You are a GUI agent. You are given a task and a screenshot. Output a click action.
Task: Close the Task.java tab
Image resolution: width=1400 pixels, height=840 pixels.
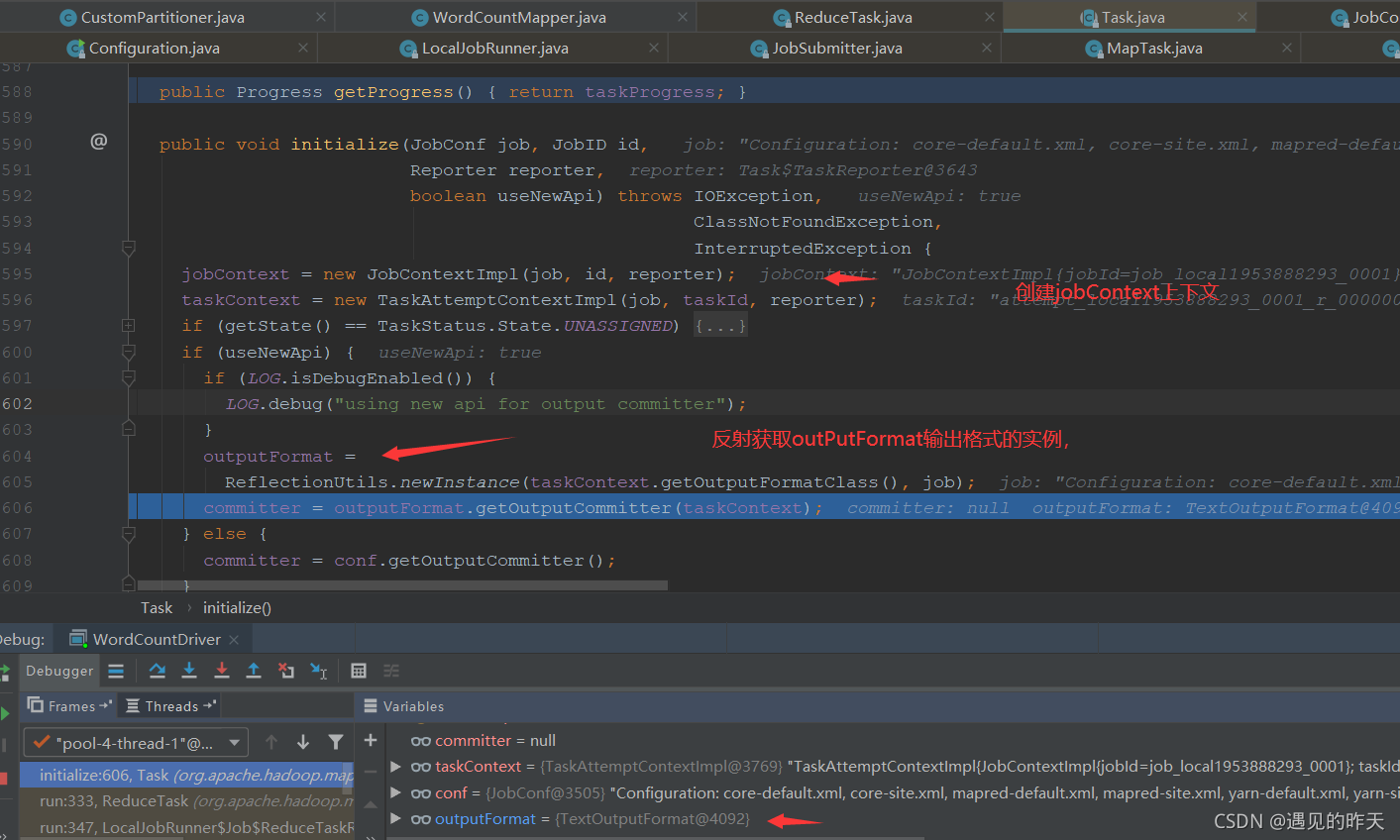point(1242,17)
